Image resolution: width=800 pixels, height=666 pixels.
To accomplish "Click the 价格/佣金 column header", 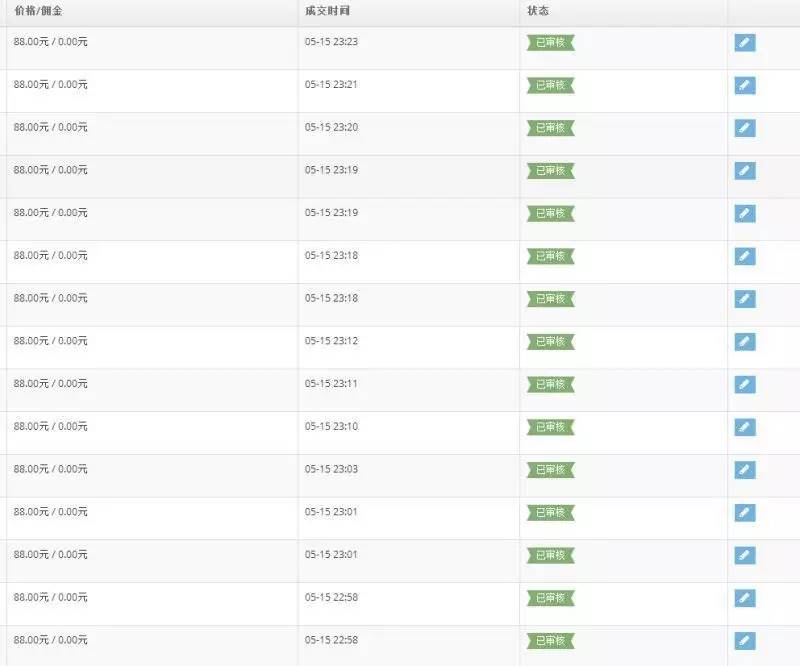I will pos(37,11).
